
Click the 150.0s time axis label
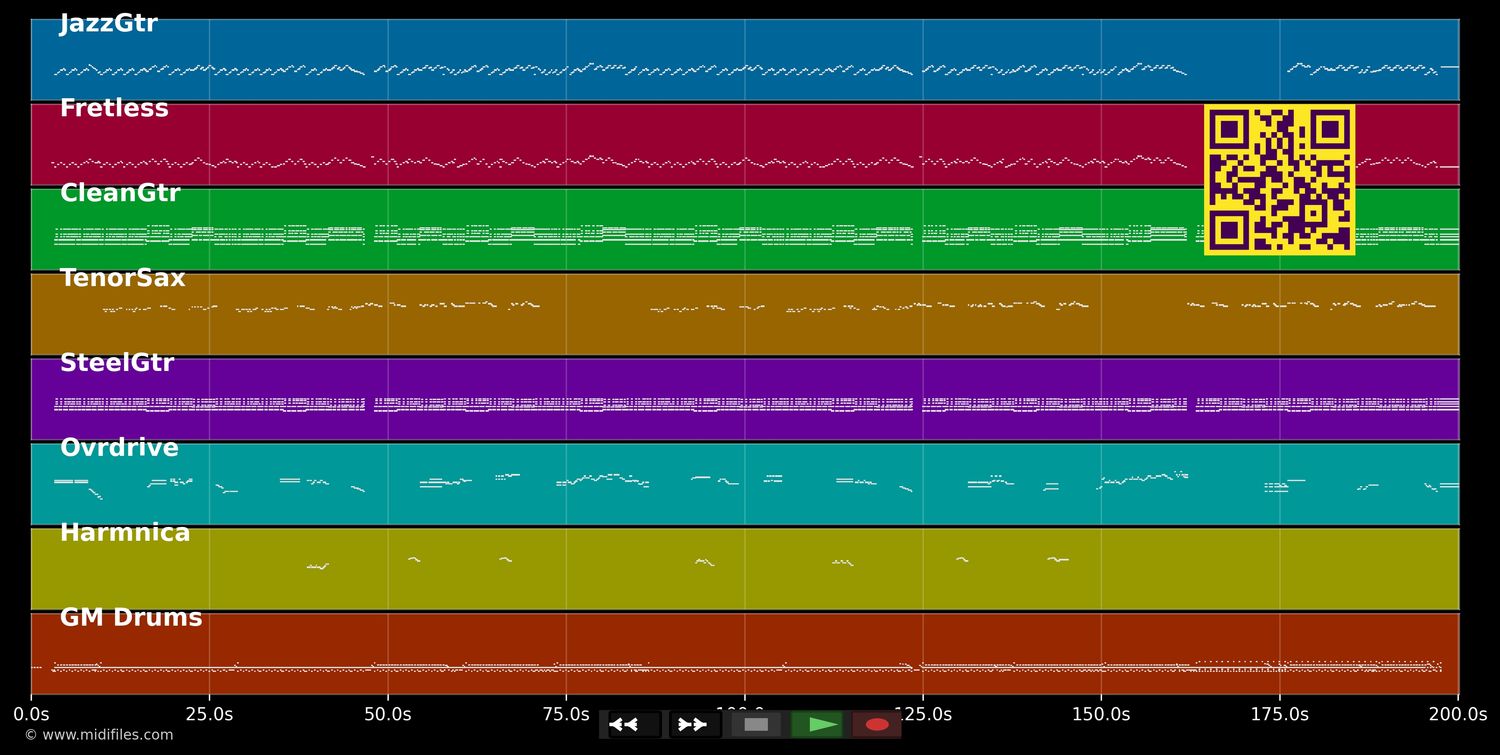[x=1101, y=715]
